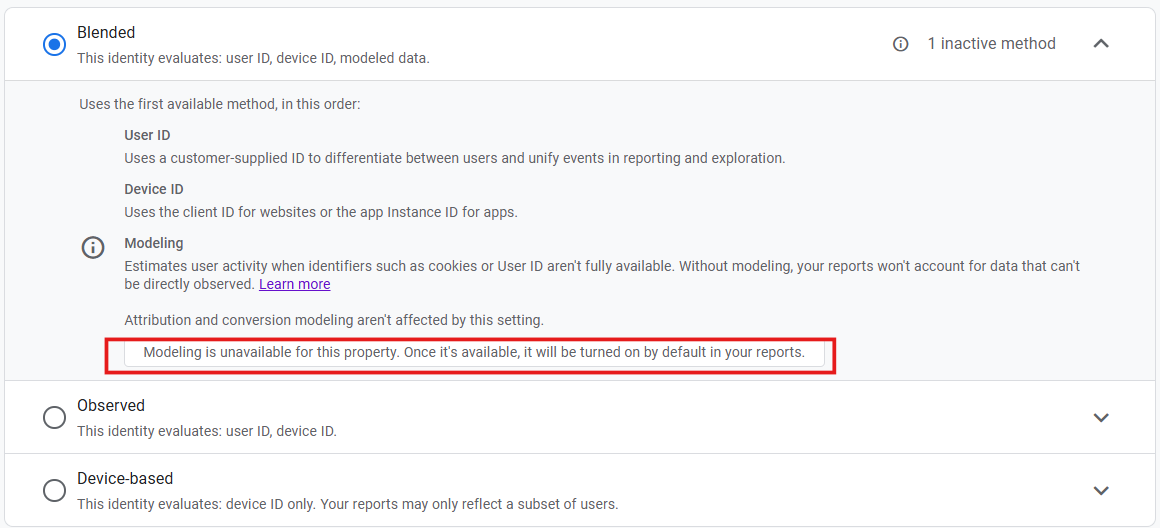The image size is (1160, 528).
Task: Select the Observed radio button
Action: (55, 418)
